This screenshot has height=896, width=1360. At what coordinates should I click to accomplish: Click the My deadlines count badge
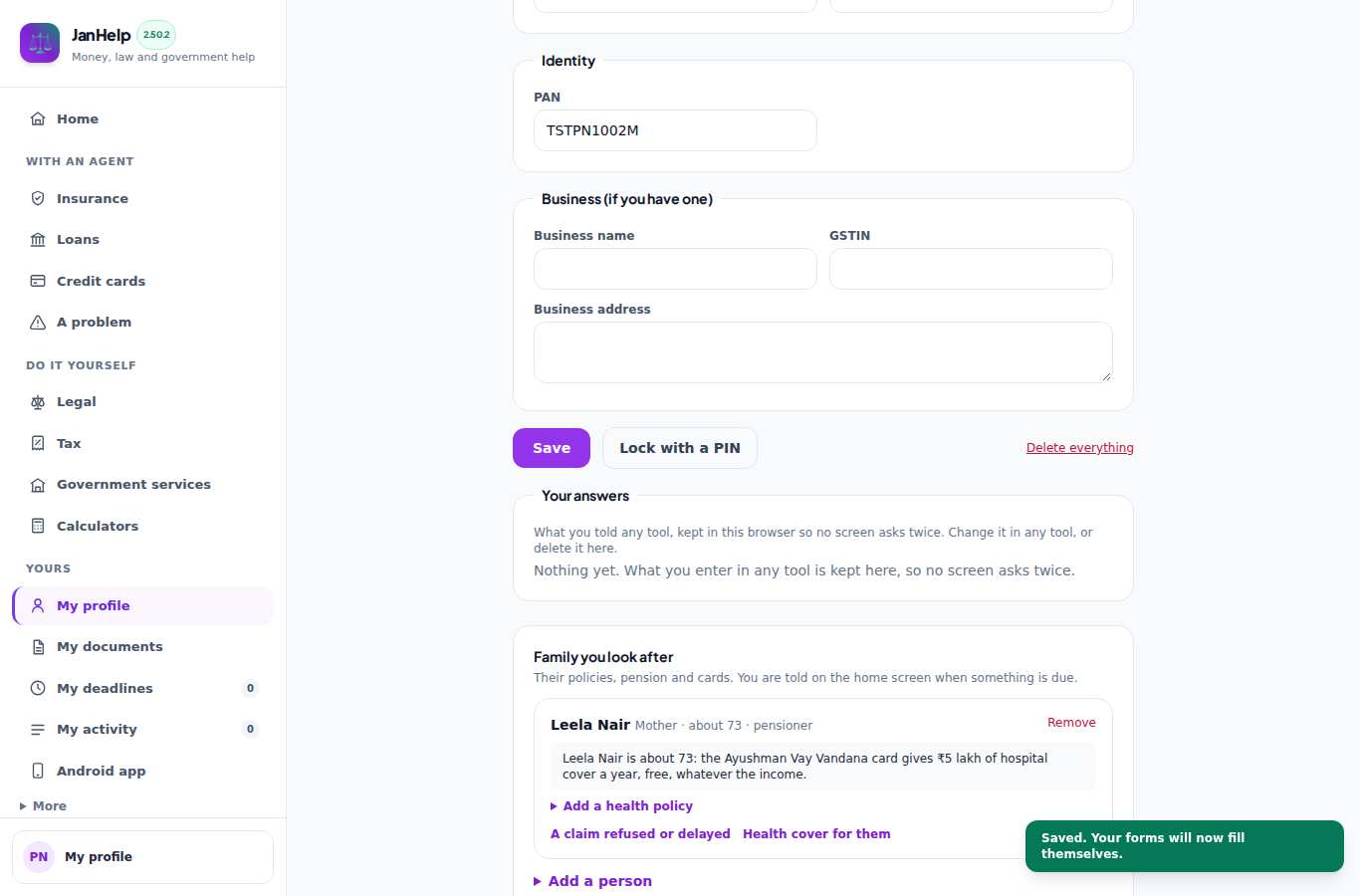pos(250,688)
